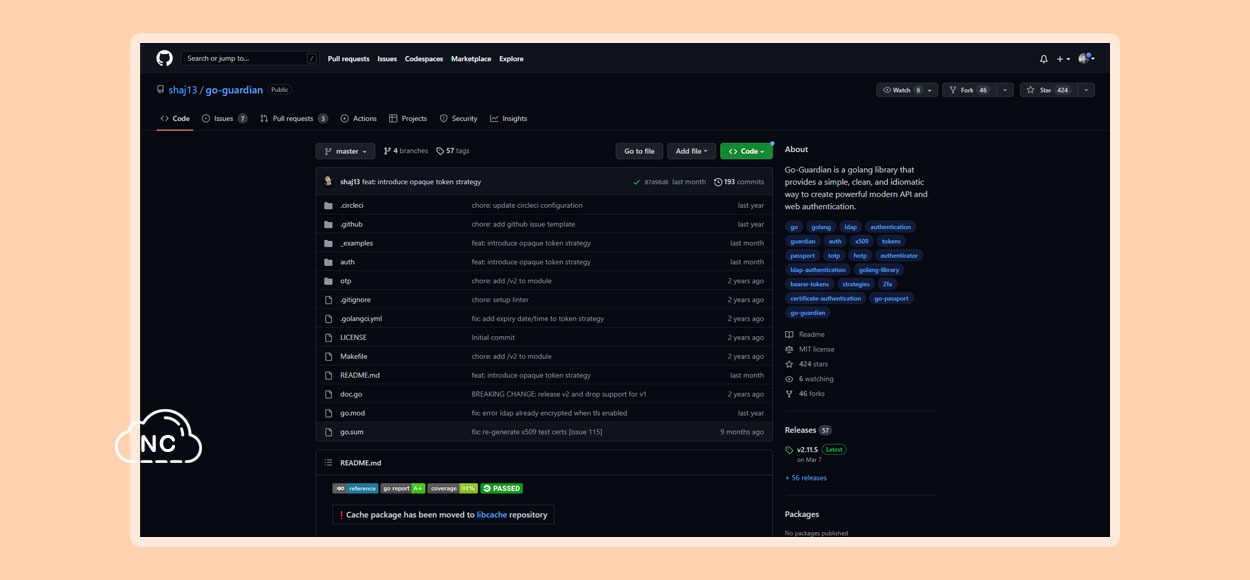Click the commit author avatar for shaj13
The image size is (1250, 580).
(x=329, y=182)
